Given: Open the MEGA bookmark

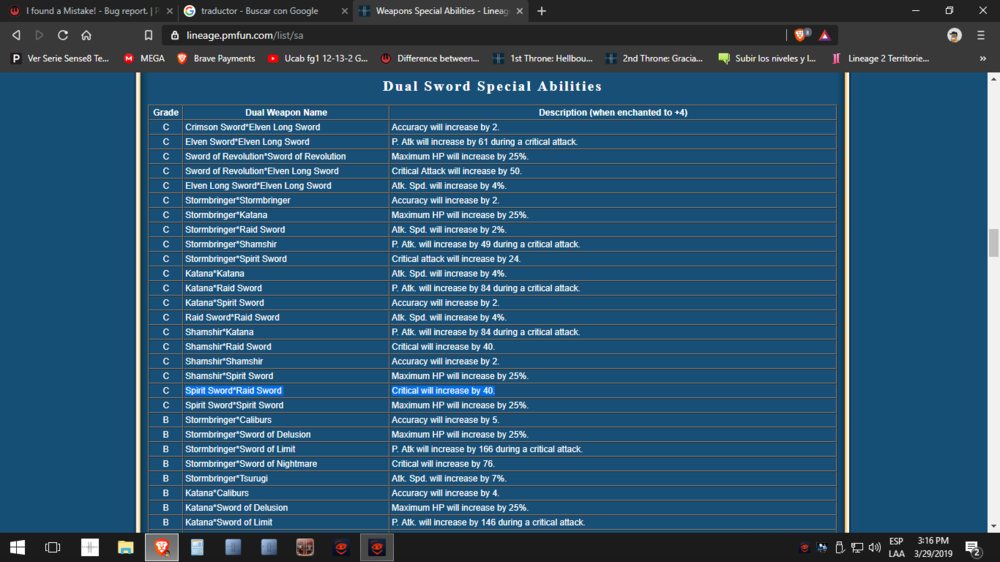Looking at the screenshot, I should coord(144,59).
